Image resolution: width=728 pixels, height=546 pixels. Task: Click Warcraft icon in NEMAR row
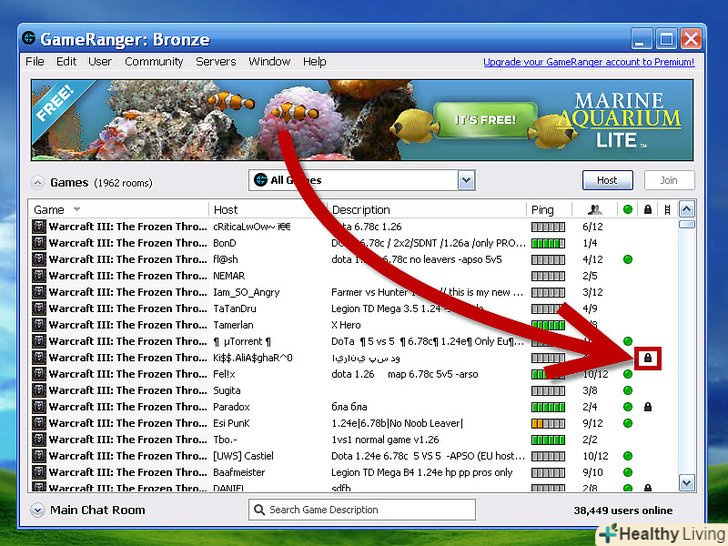[39, 276]
